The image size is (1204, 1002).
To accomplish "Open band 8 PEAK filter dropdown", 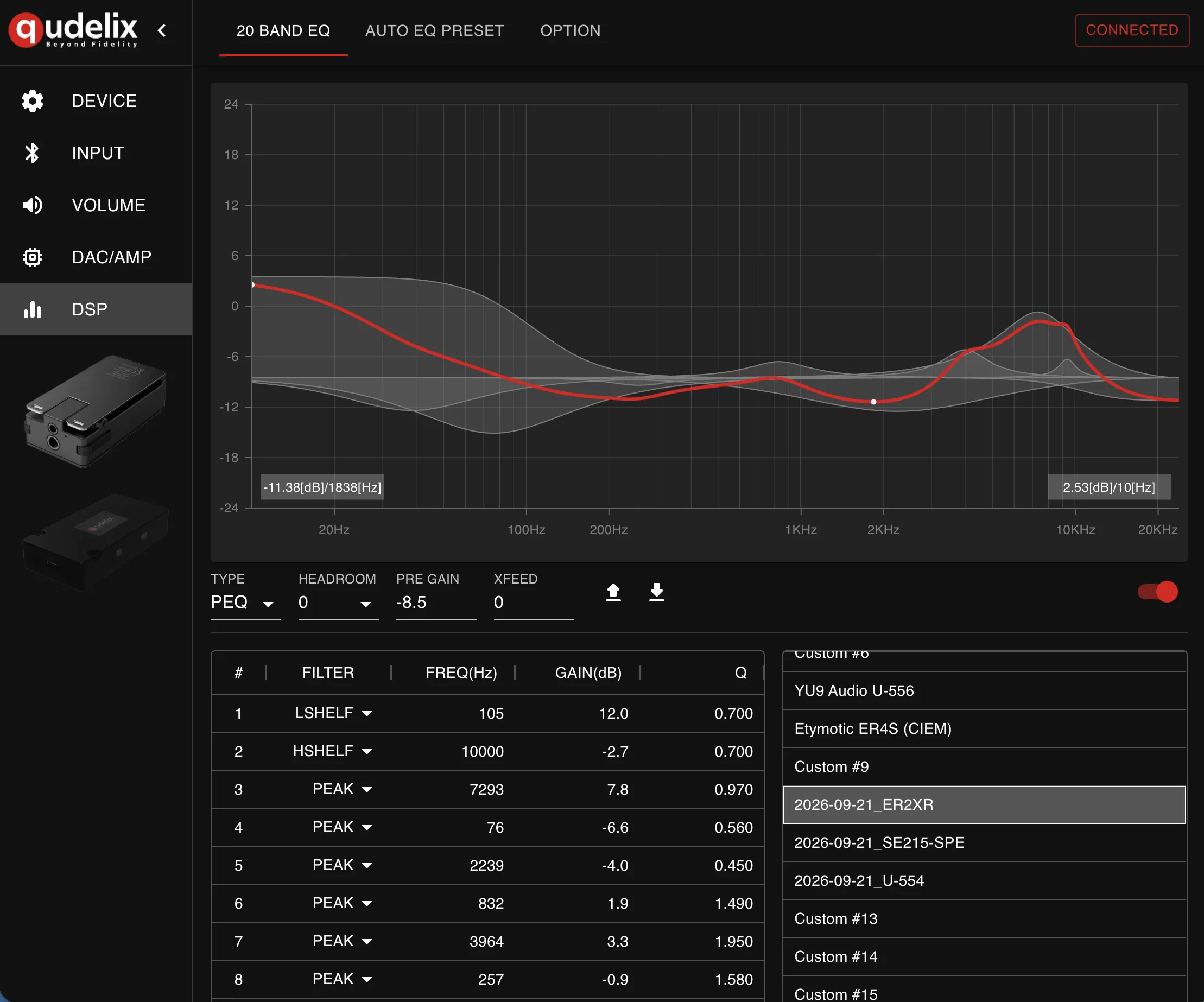I will click(343, 979).
